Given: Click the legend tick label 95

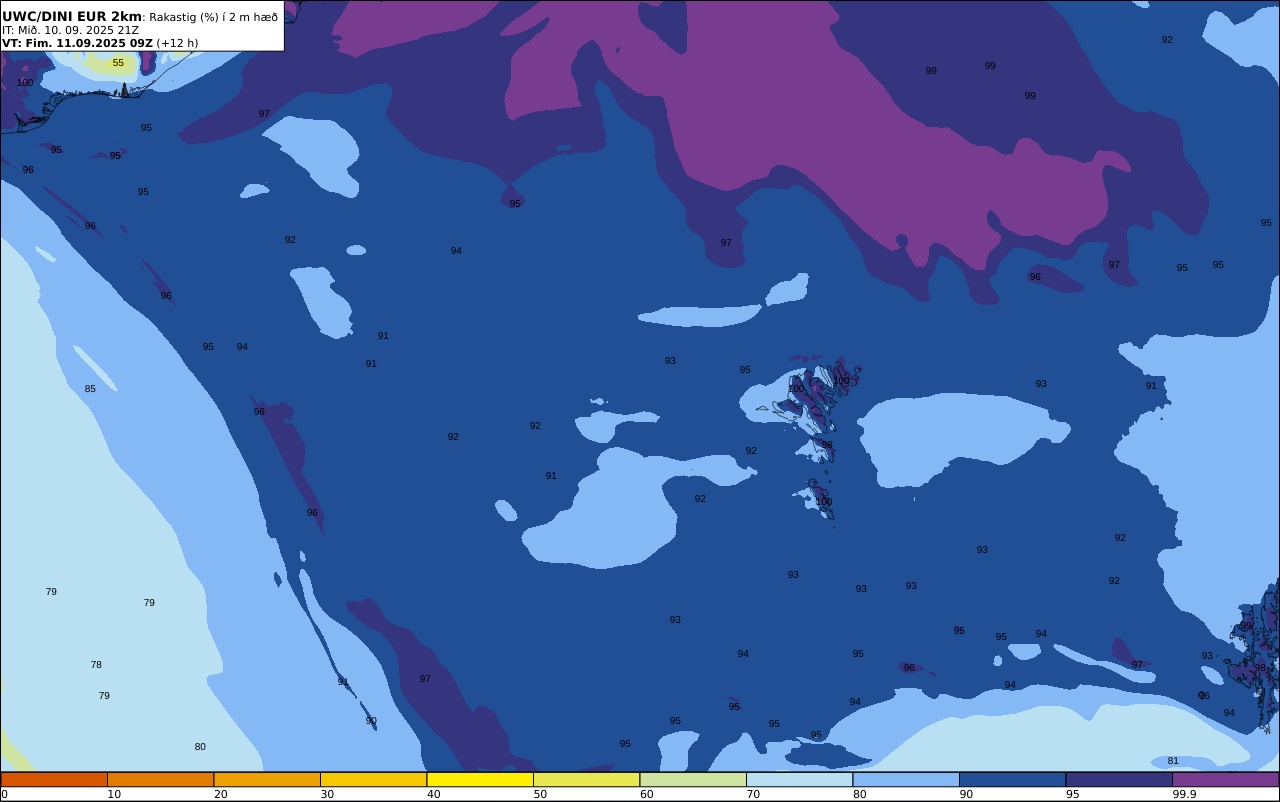Looking at the screenshot, I should pyautogui.click(x=1072, y=794).
